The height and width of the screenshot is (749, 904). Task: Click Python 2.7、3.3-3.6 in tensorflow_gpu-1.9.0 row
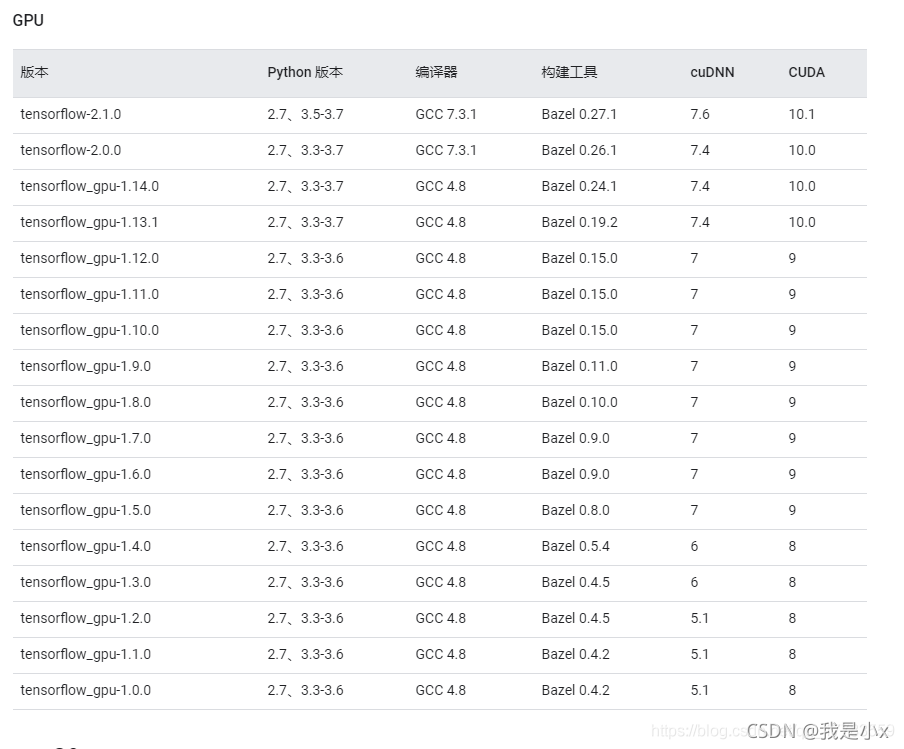click(x=306, y=366)
